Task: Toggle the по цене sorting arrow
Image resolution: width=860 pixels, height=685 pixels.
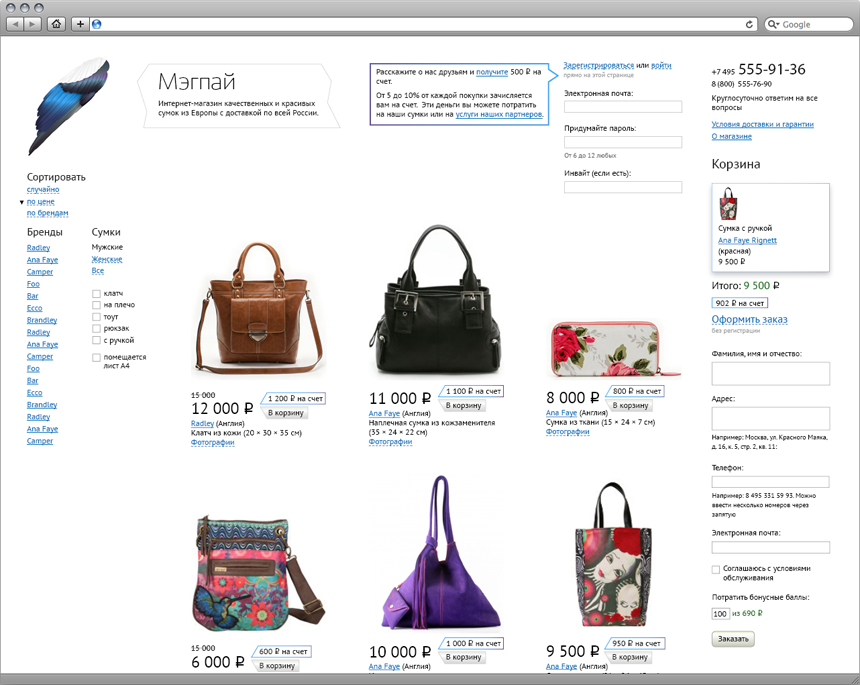Action: click(x=22, y=202)
